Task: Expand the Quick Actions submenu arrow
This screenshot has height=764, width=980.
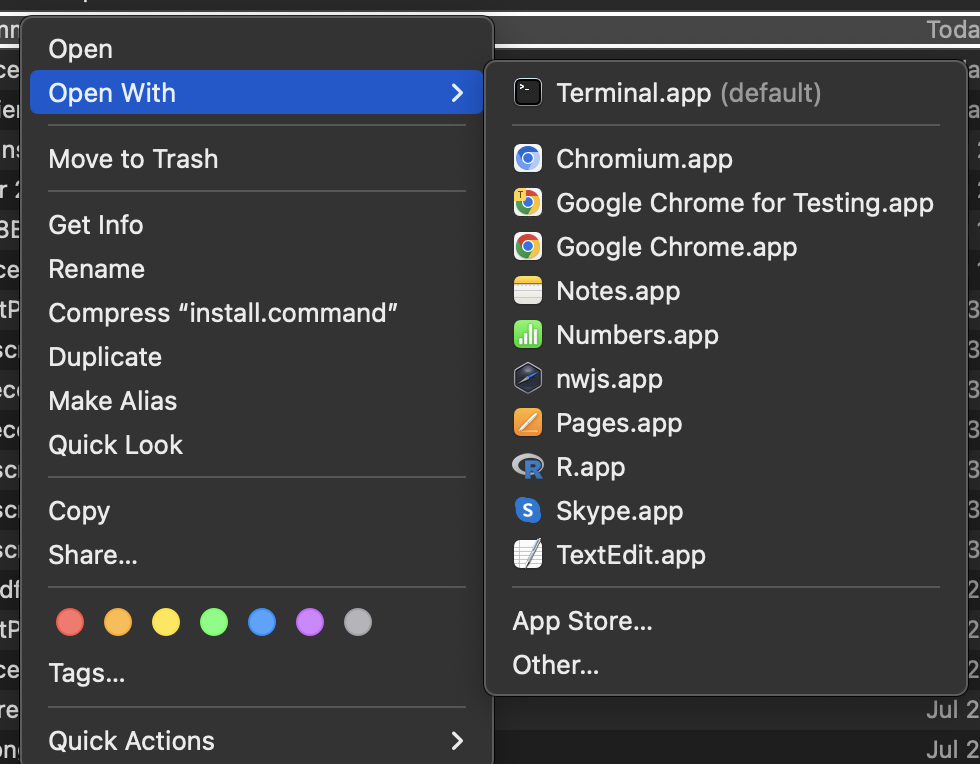Action: click(458, 741)
